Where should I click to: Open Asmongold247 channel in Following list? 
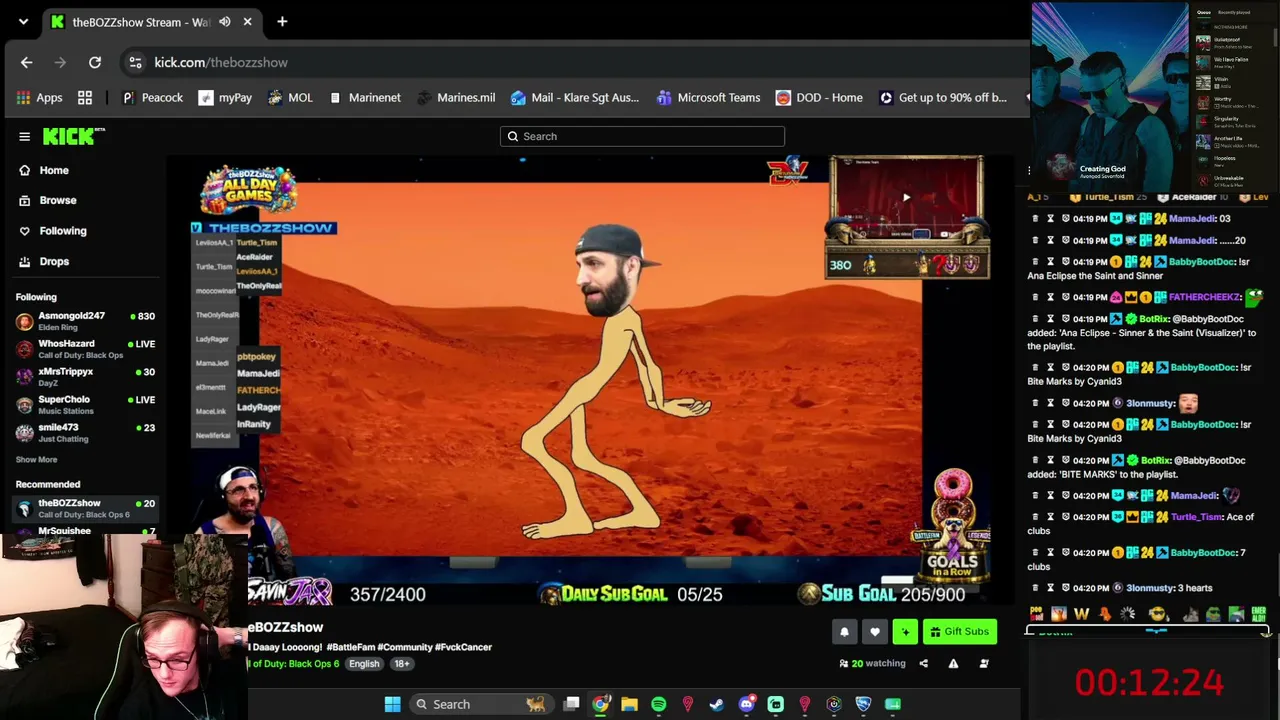pyautogui.click(x=85, y=321)
